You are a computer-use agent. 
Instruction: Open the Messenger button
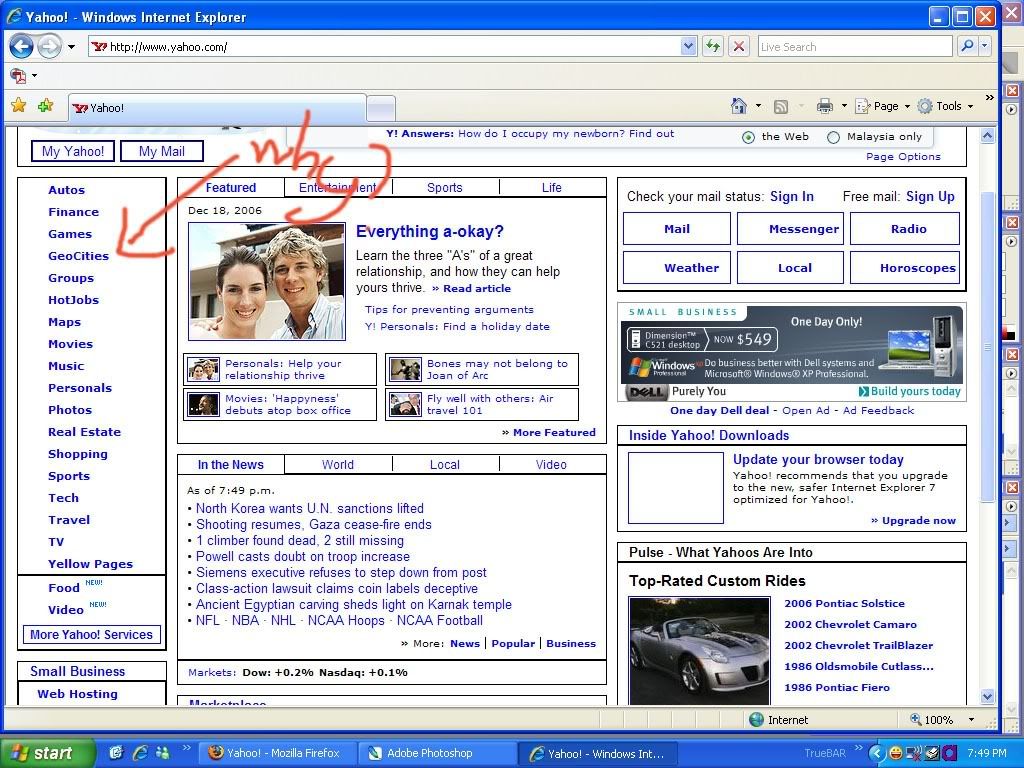(x=790, y=229)
